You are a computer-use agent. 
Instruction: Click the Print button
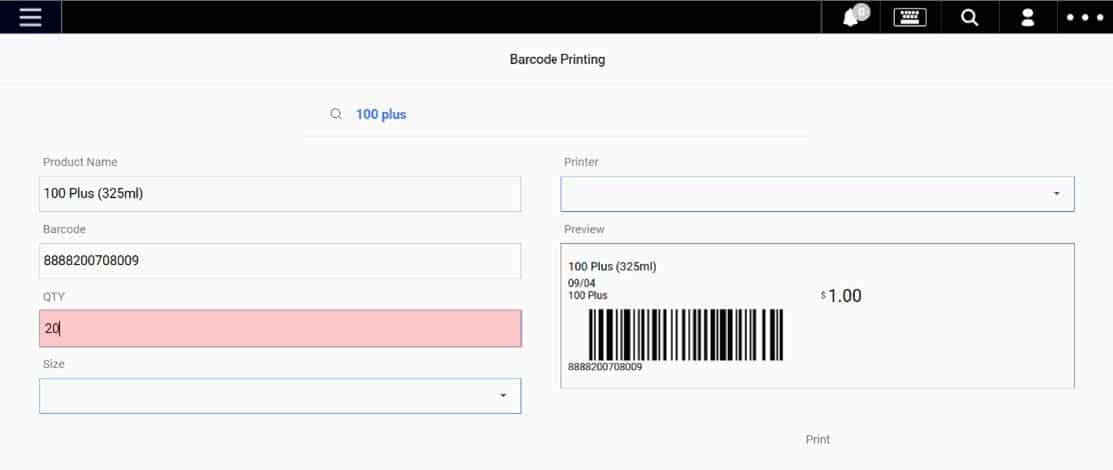tap(818, 439)
